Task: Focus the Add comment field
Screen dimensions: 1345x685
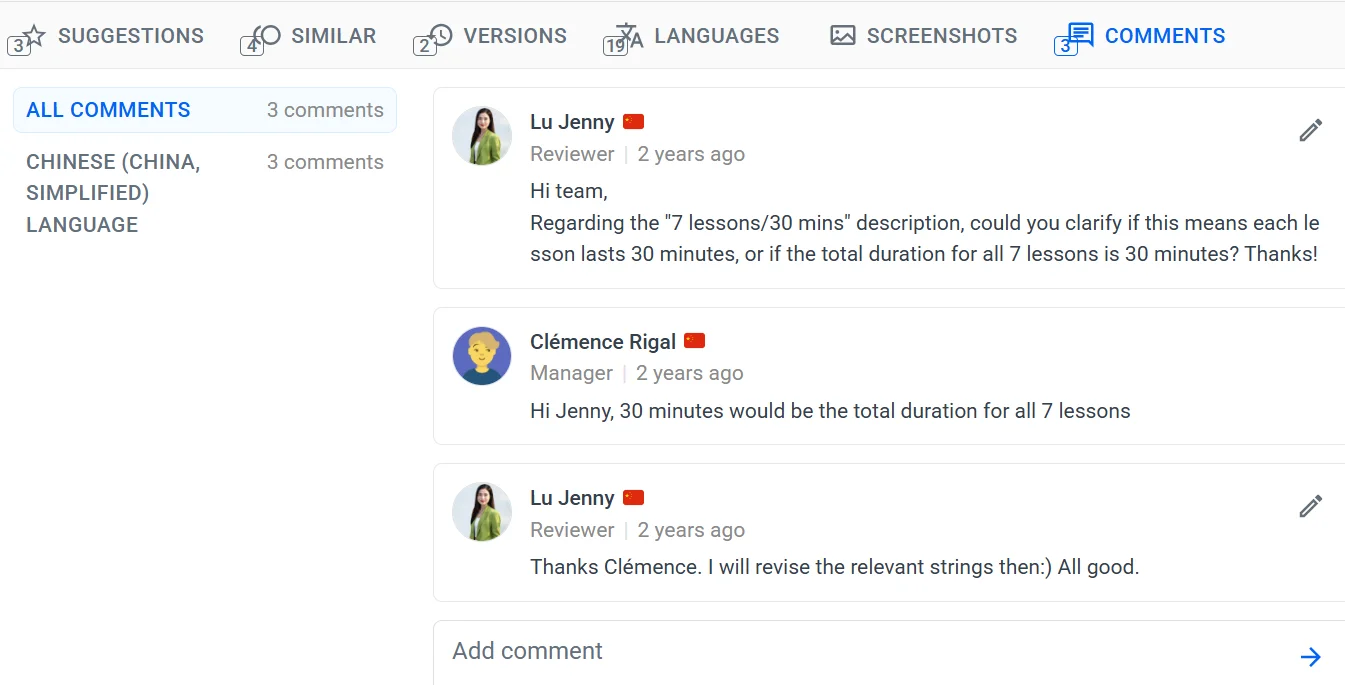Action: click(860, 652)
